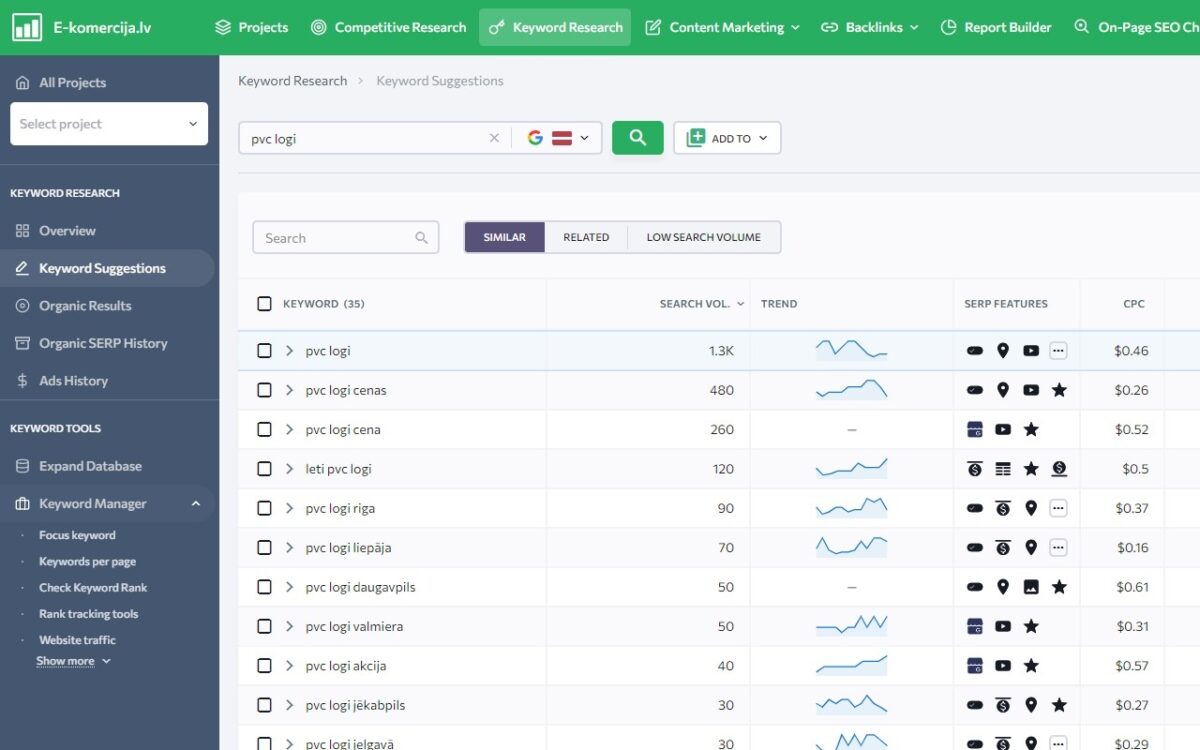Screen dimensions: 1200x750
Task: Click the Add To button
Action: 727,138
